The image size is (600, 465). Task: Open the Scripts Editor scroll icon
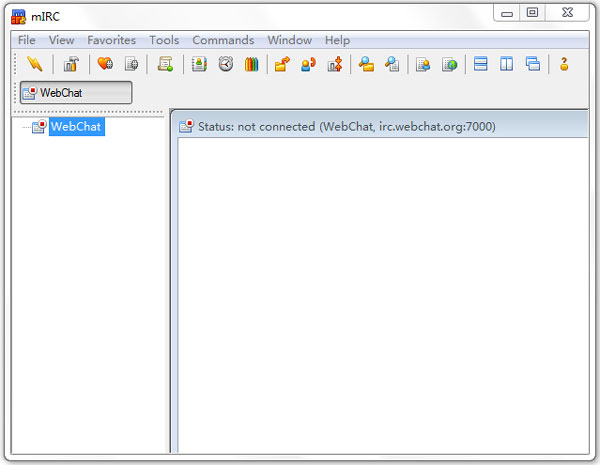[165, 65]
